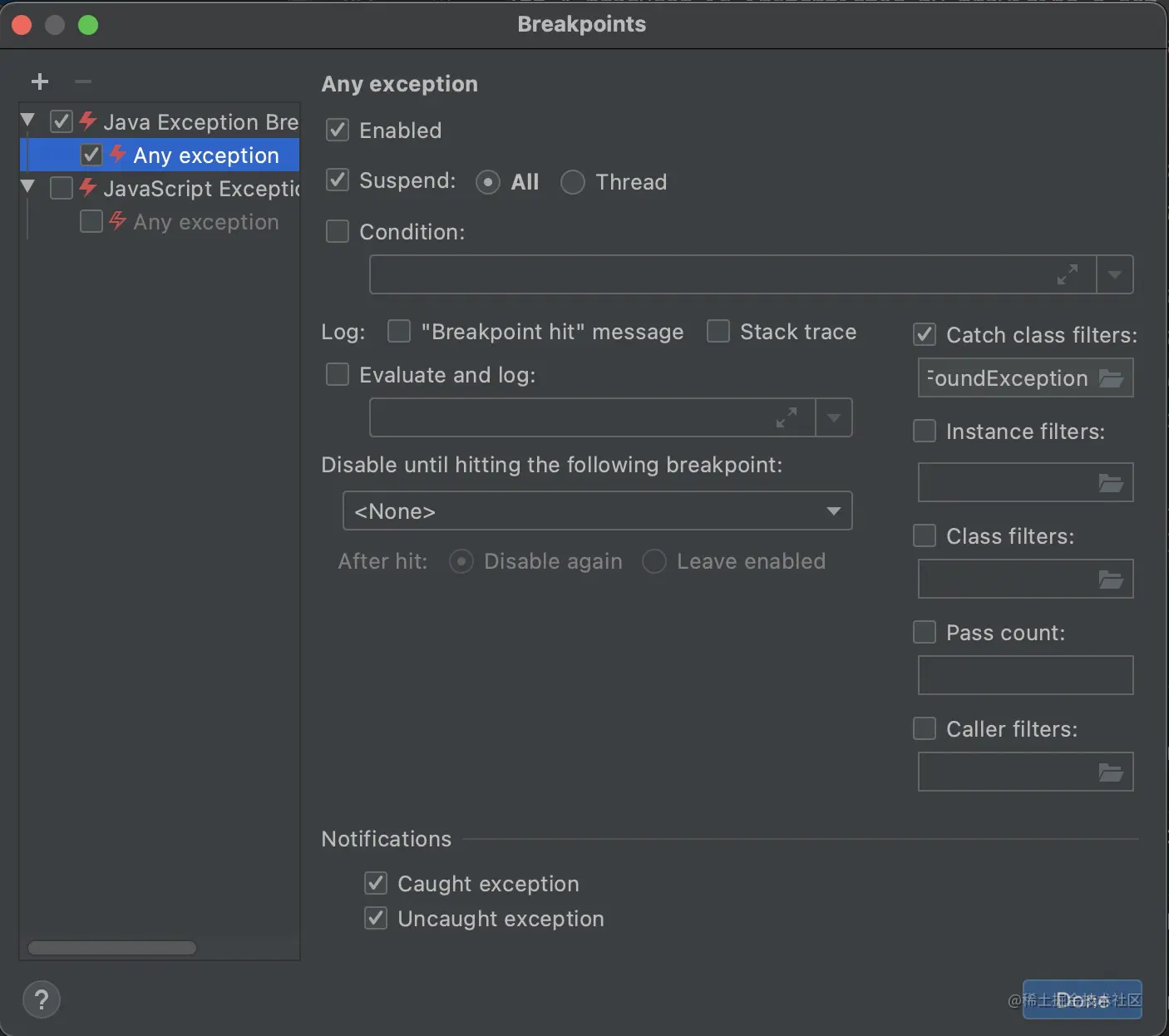Enable the Condition checkbox
This screenshot has height=1036, width=1169.
click(x=338, y=231)
